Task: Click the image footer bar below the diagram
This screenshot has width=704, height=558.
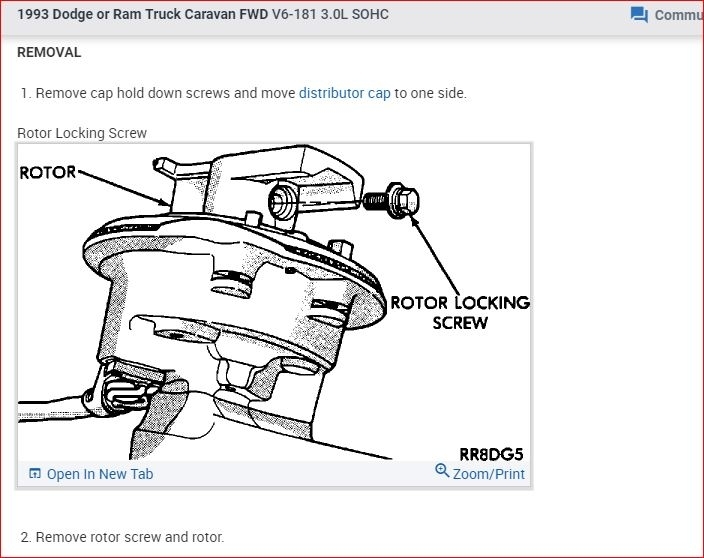Action: click(274, 474)
